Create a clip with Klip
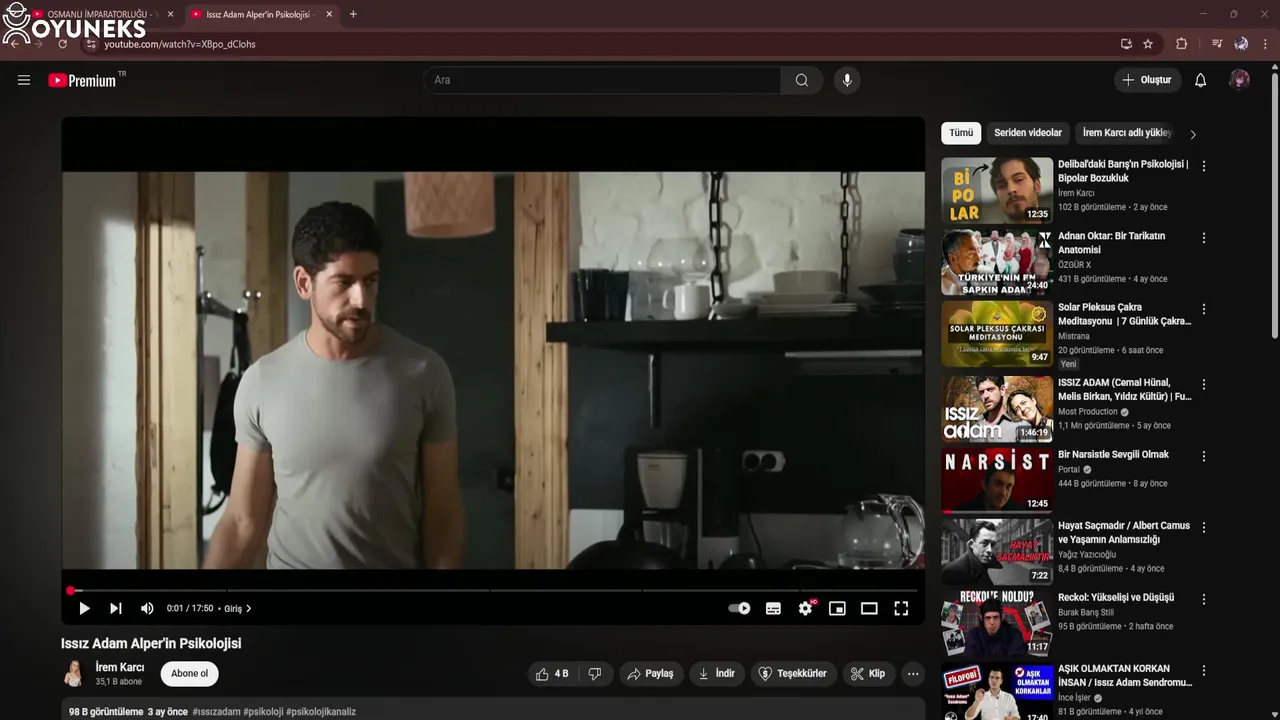 (x=868, y=674)
